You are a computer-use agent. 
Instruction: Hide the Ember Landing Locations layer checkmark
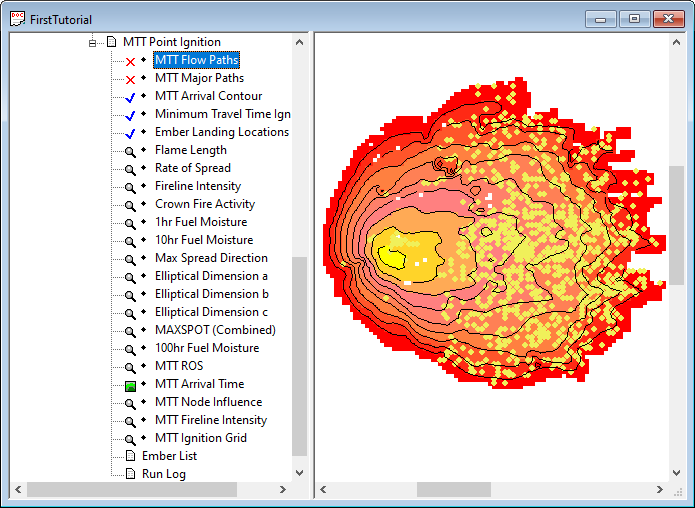tap(130, 133)
